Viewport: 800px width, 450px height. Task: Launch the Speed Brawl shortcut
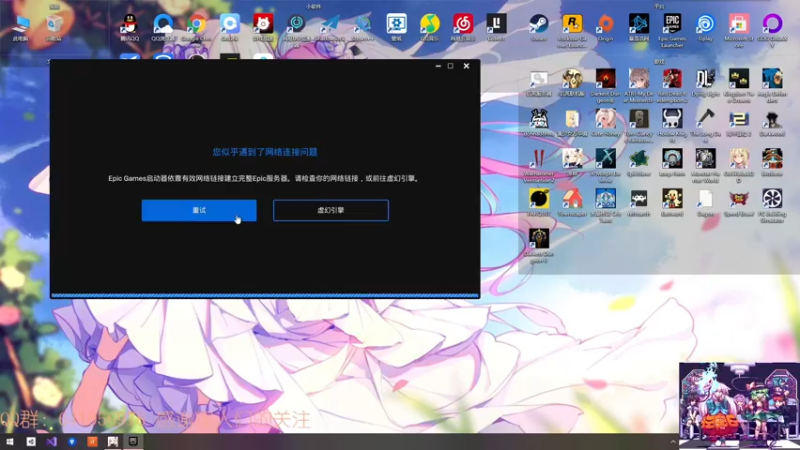[x=739, y=203]
